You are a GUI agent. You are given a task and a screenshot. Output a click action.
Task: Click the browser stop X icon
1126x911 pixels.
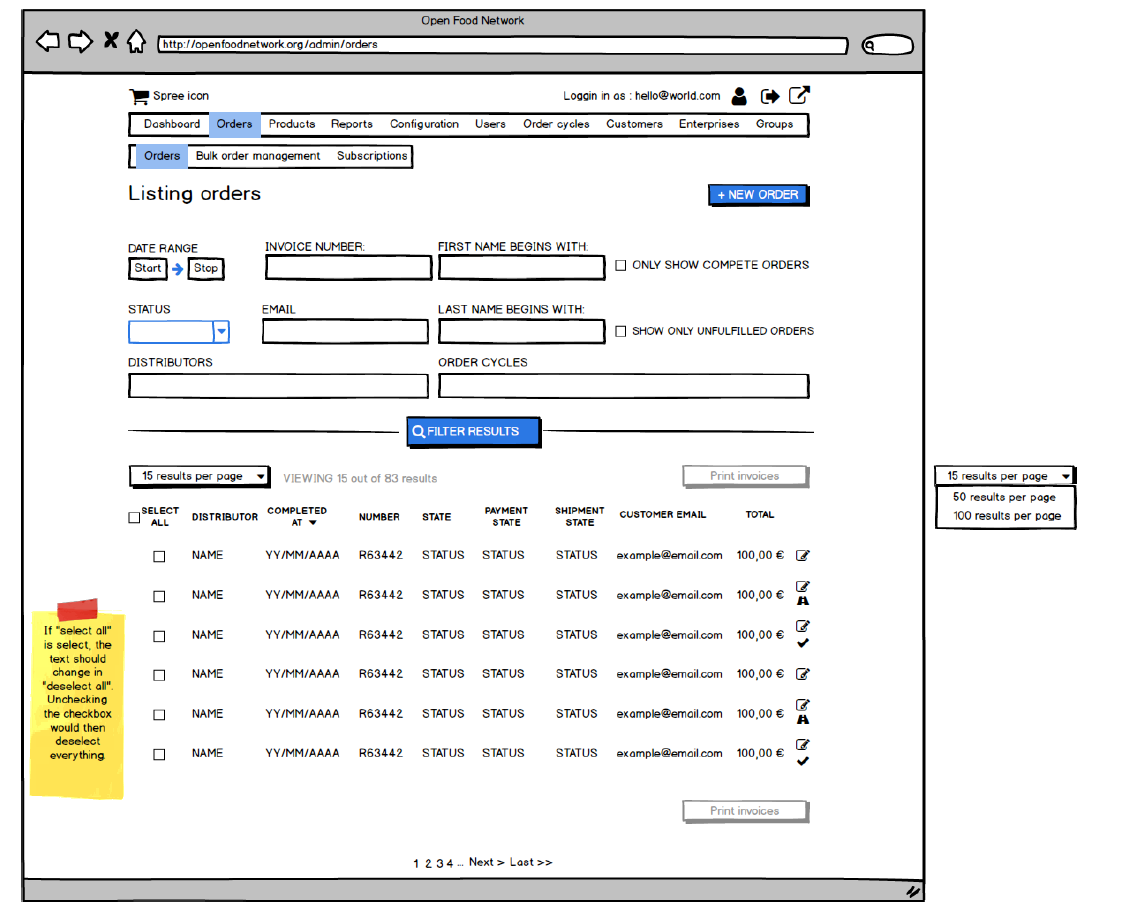(x=111, y=40)
